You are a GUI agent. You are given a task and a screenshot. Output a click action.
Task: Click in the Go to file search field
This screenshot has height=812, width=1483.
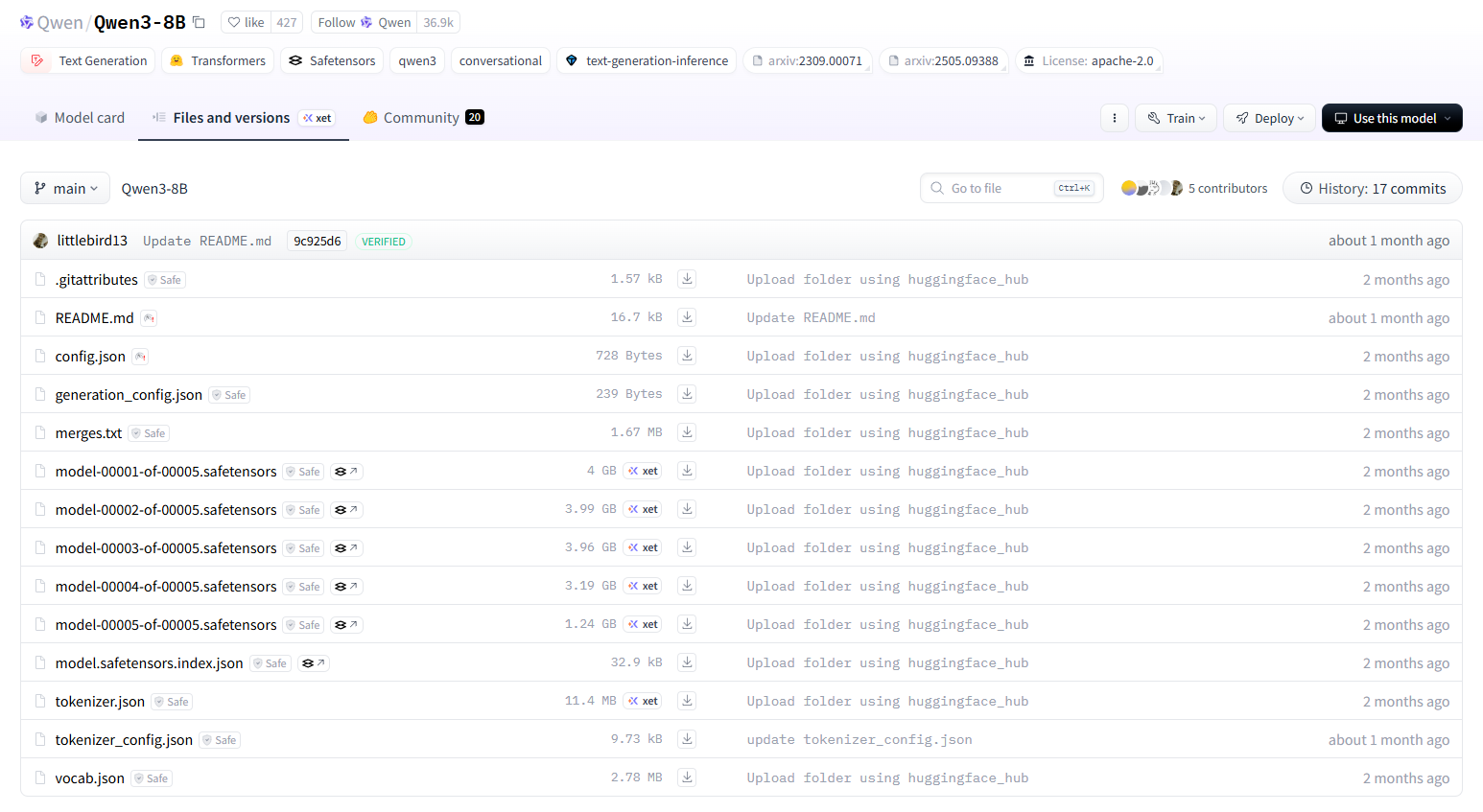tap(1012, 188)
